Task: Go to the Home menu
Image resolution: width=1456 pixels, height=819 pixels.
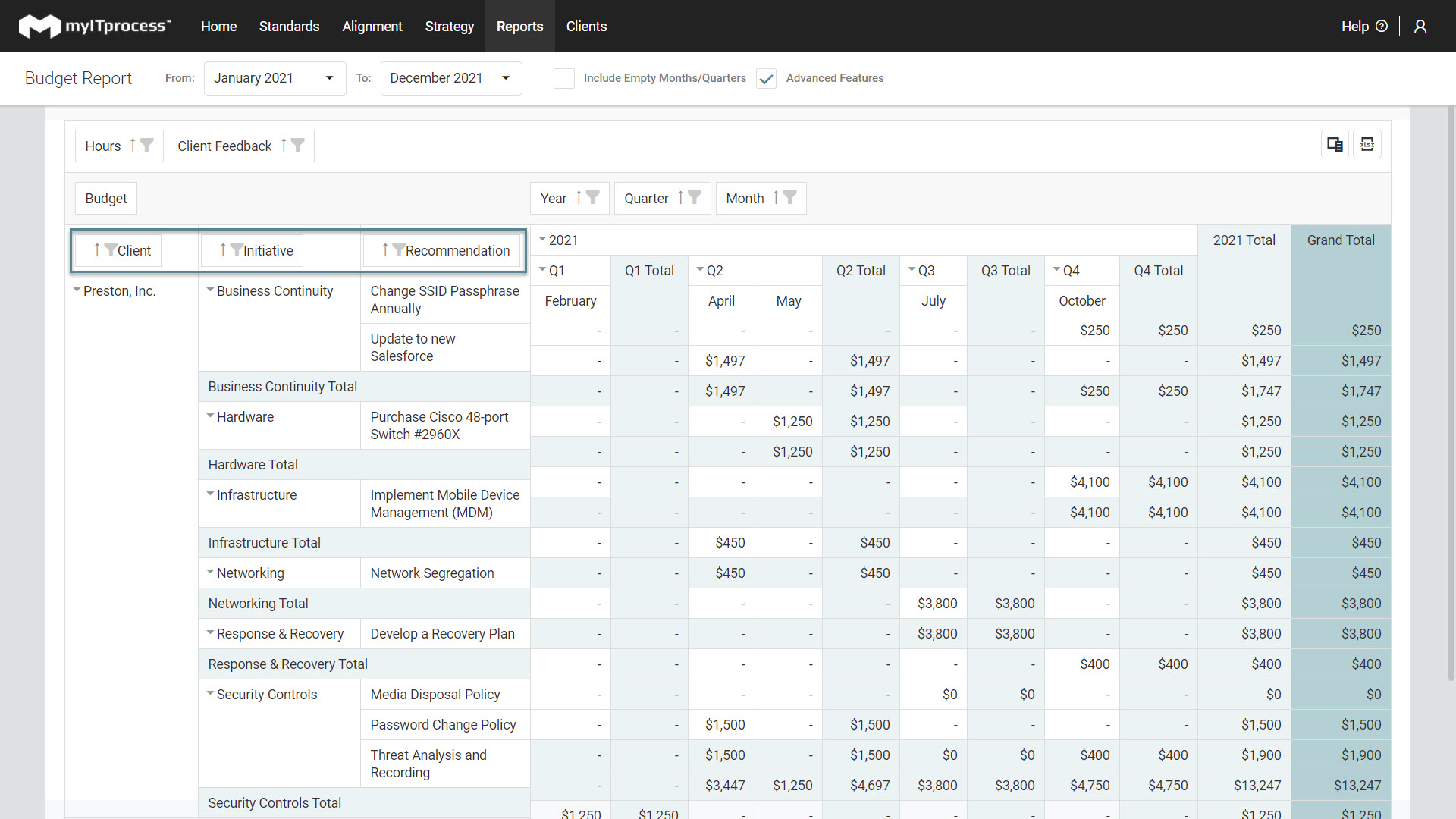Action: point(218,27)
